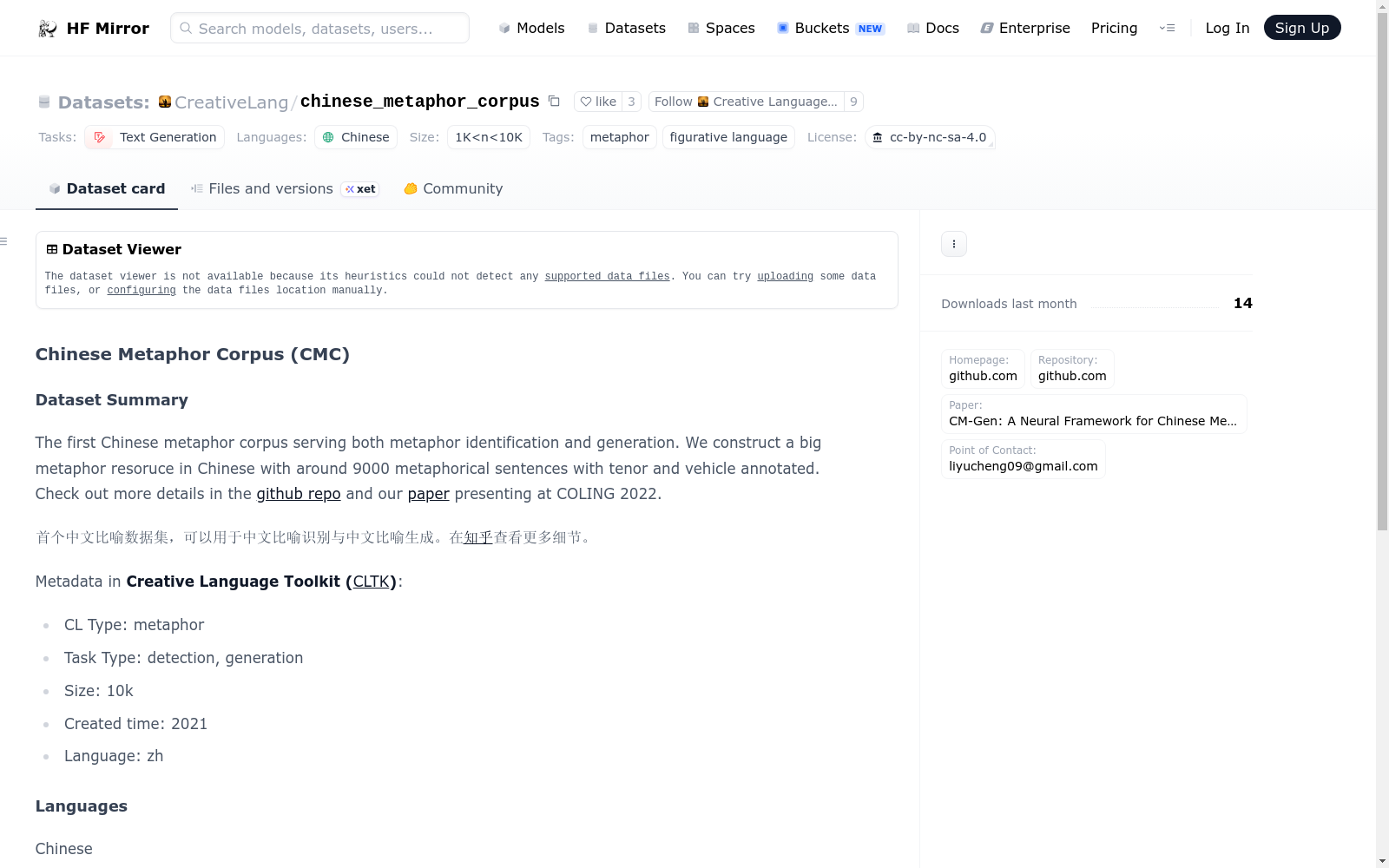
Task: Click the 'Task Type: detection, generation' item
Action: point(184,658)
